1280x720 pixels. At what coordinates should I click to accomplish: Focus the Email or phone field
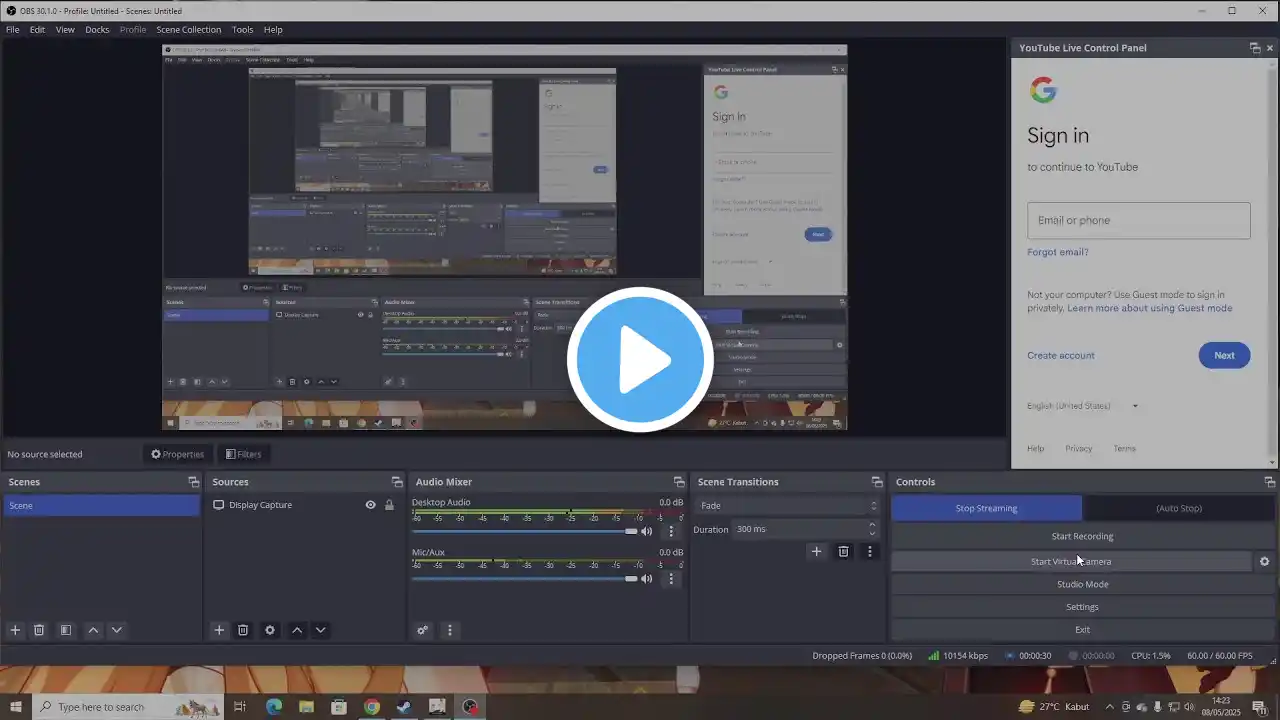coord(1139,220)
